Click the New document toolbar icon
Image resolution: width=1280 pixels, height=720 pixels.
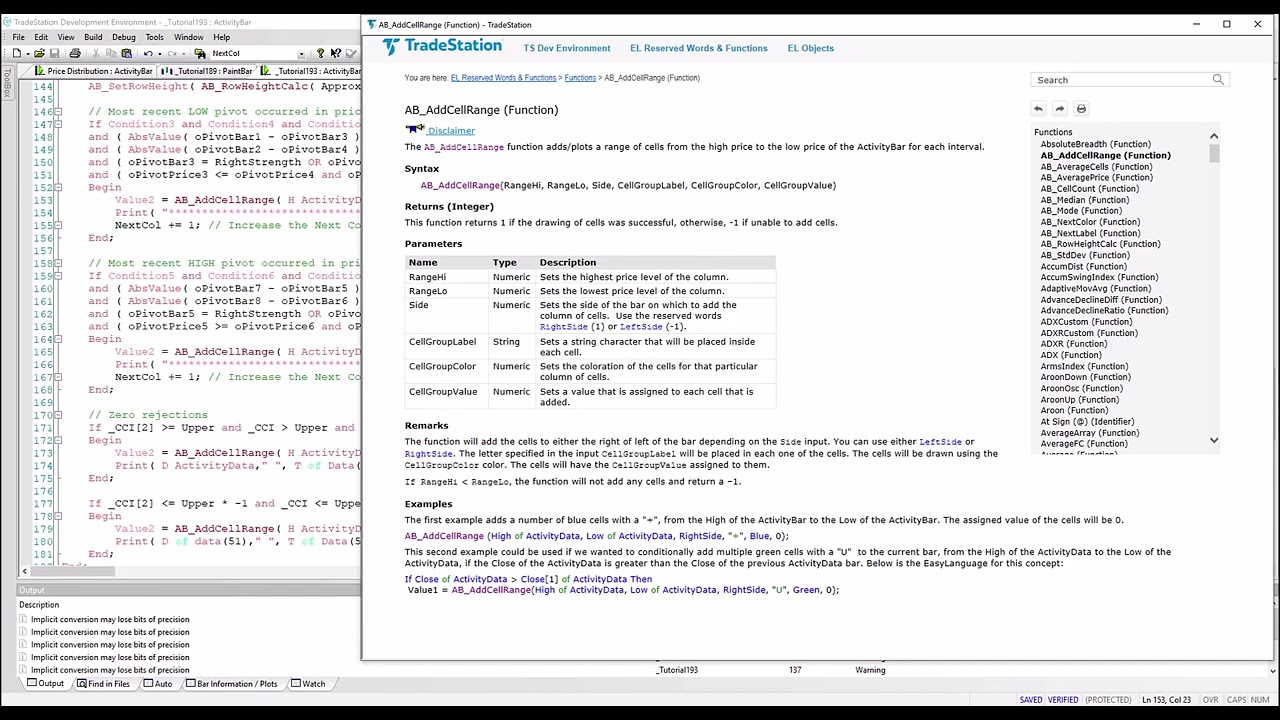click(x=17, y=53)
